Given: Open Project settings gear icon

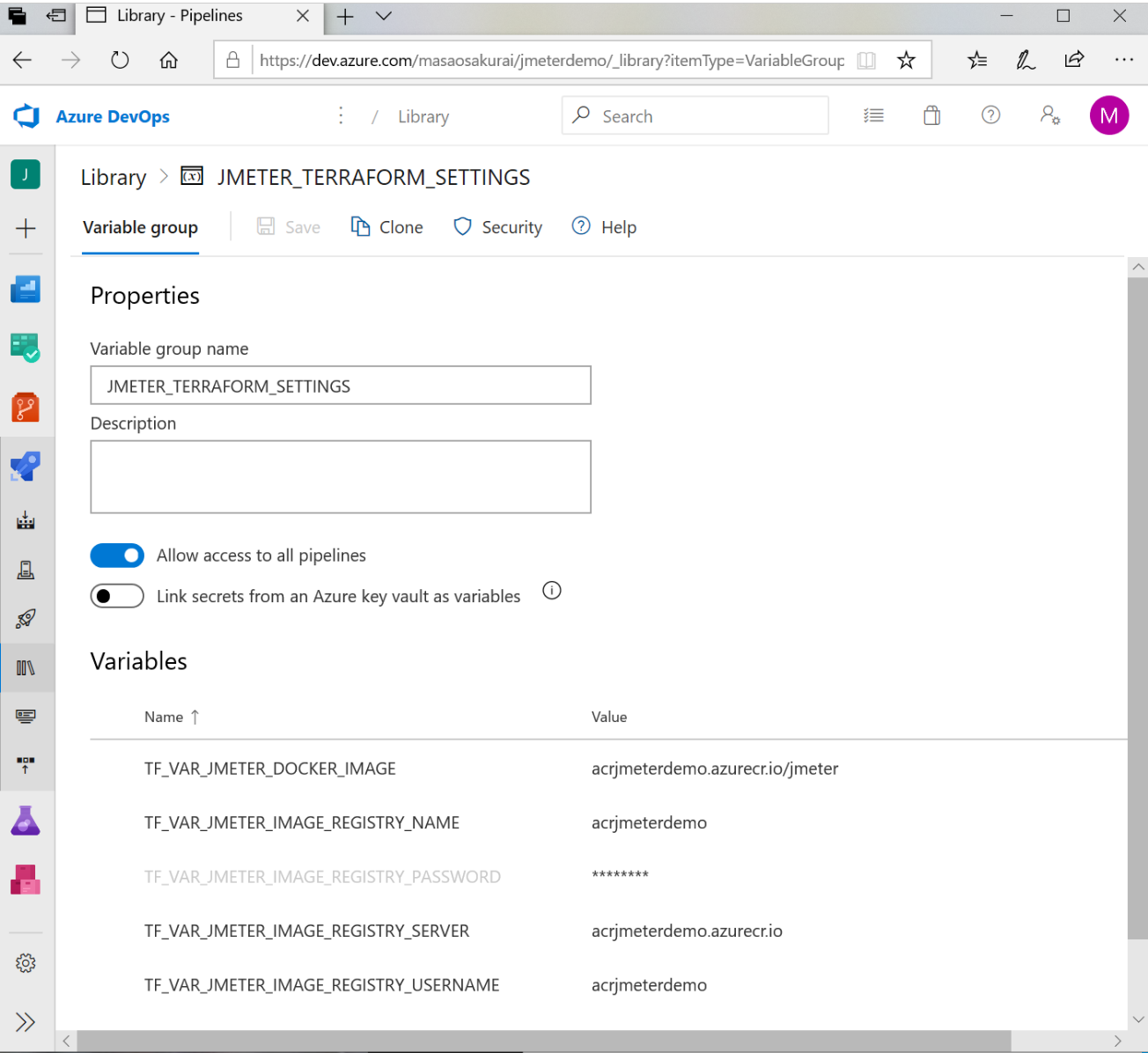Looking at the screenshot, I should (x=26, y=963).
